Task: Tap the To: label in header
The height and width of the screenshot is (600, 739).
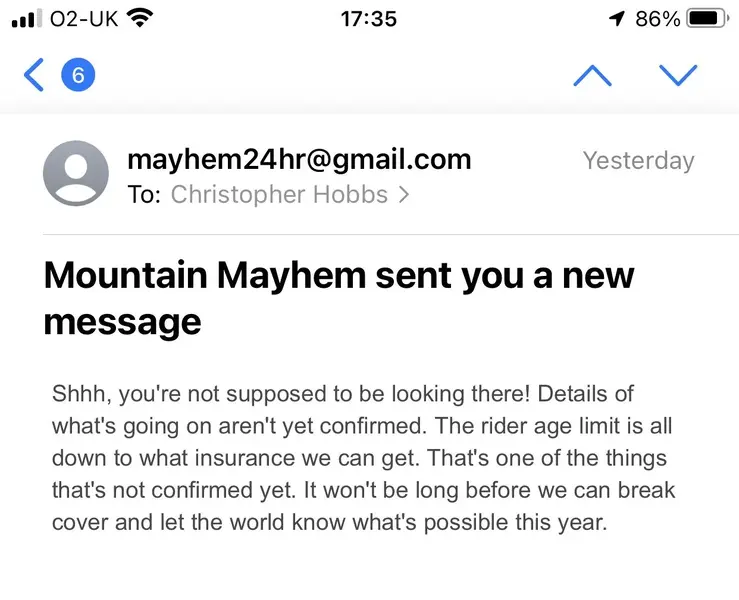Action: click(x=144, y=195)
